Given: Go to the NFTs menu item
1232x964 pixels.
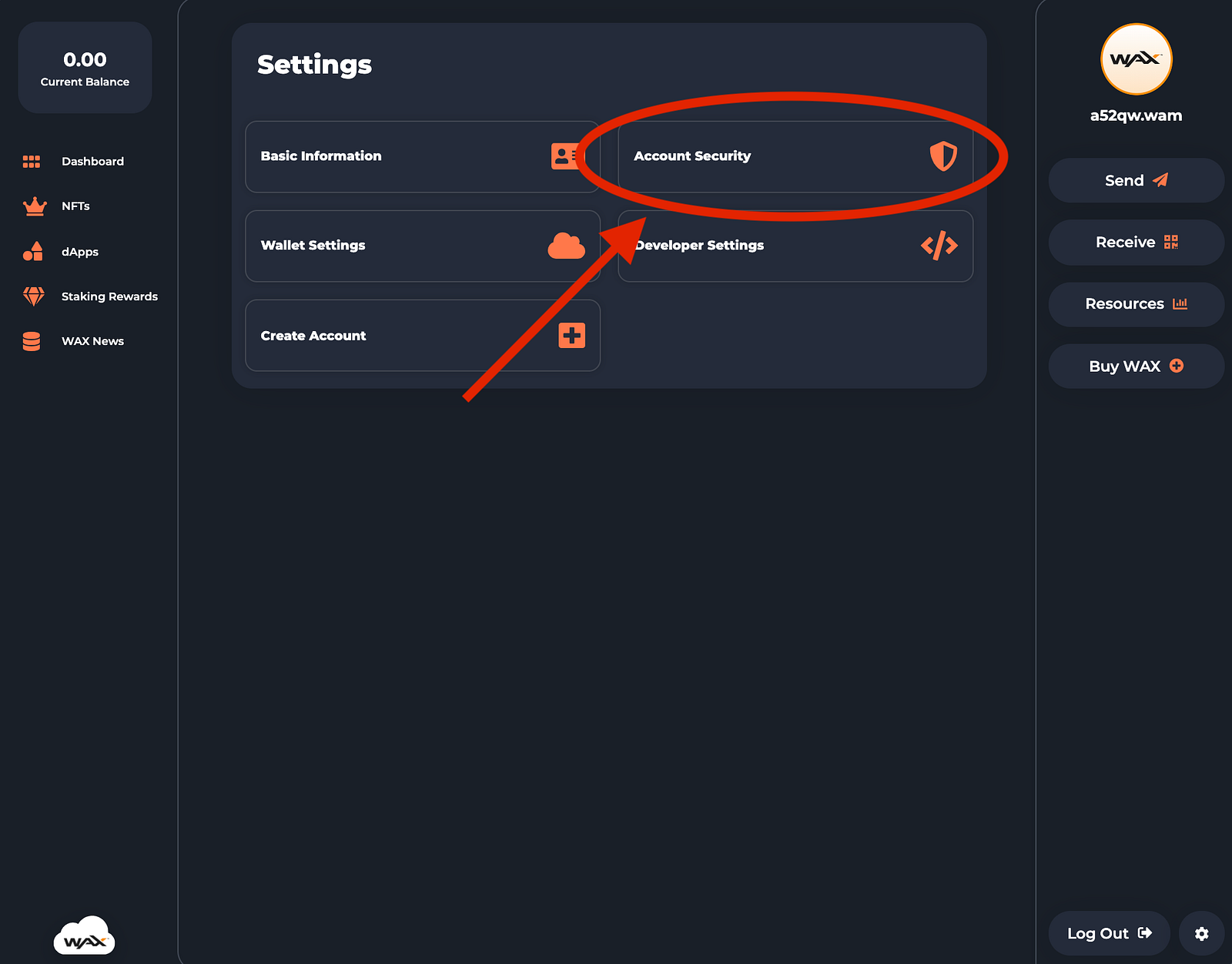Looking at the screenshot, I should coord(75,206).
